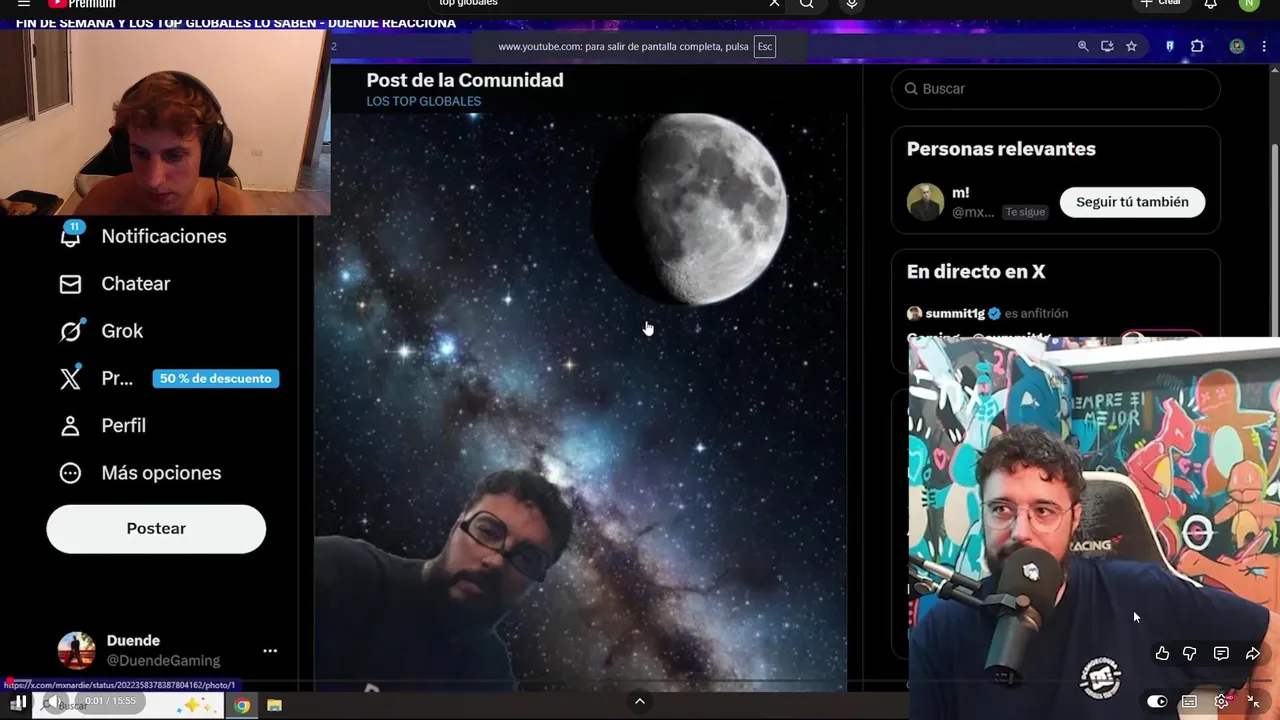The height and width of the screenshot is (720, 1280).
Task: Click the summit1g host name
Action: [x=955, y=313]
